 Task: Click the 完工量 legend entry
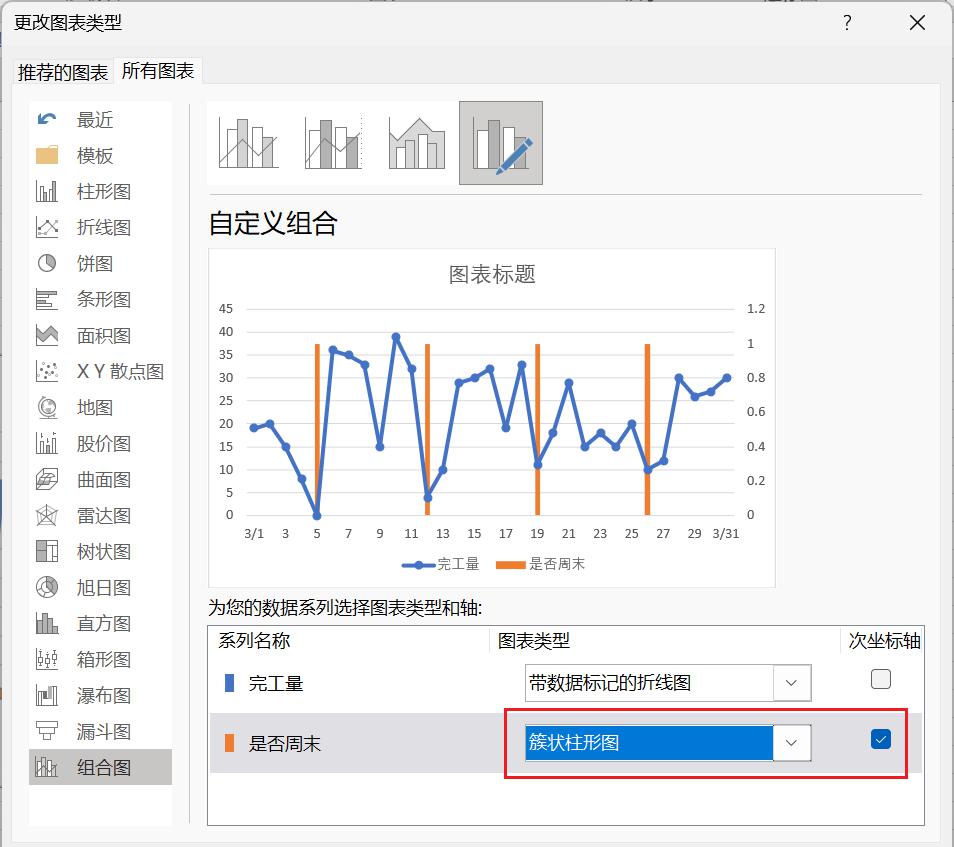[440, 564]
